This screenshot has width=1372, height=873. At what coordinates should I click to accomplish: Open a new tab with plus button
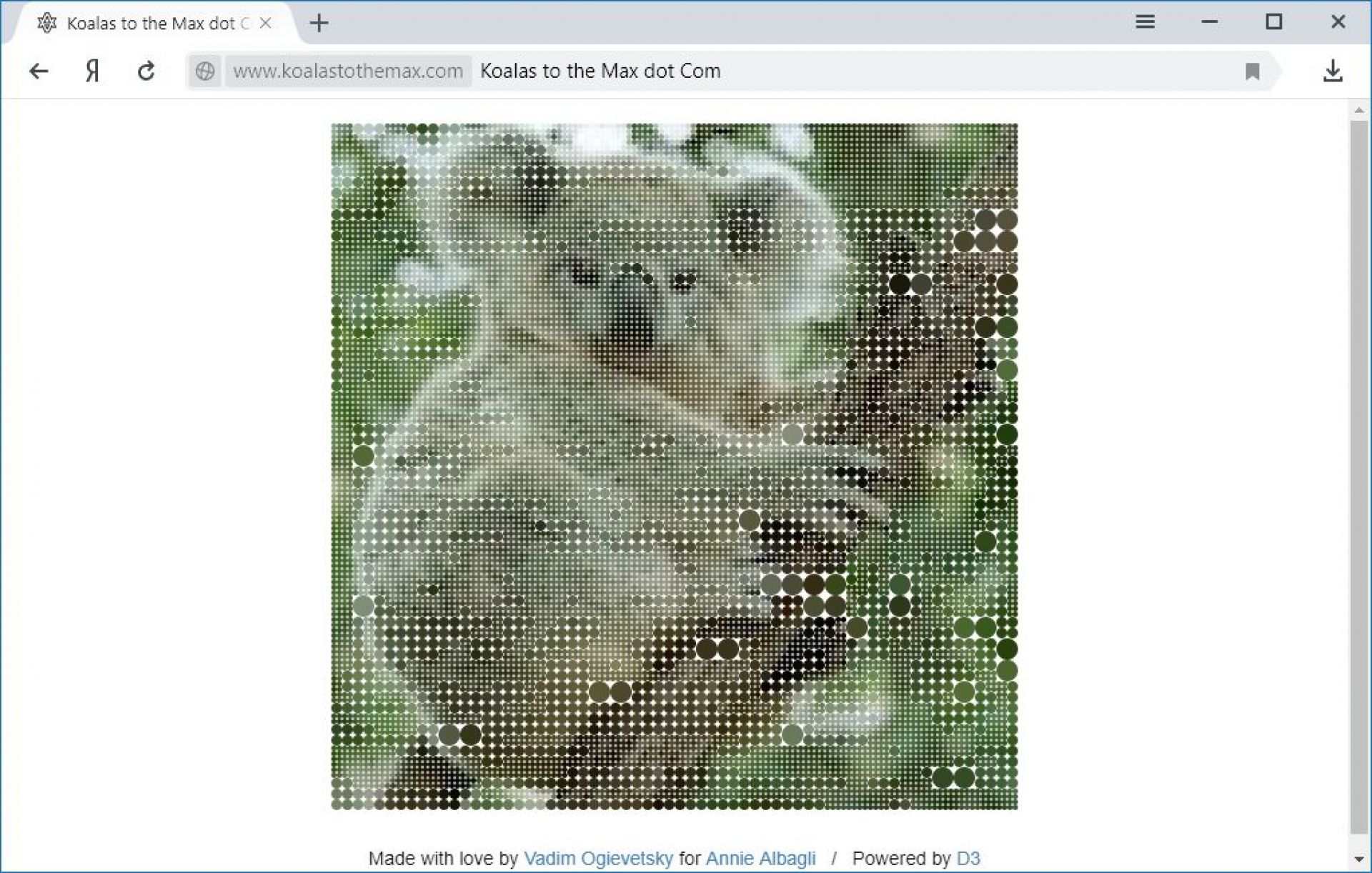coord(319,24)
